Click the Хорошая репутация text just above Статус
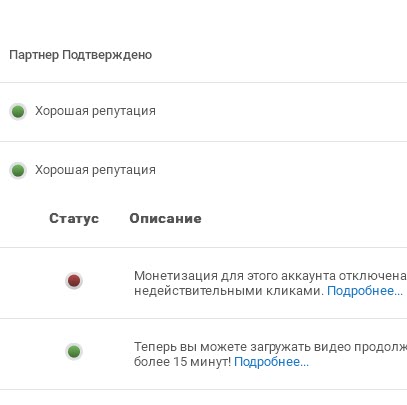Screen dimensions: 407x405 click(x=95, y=170)
